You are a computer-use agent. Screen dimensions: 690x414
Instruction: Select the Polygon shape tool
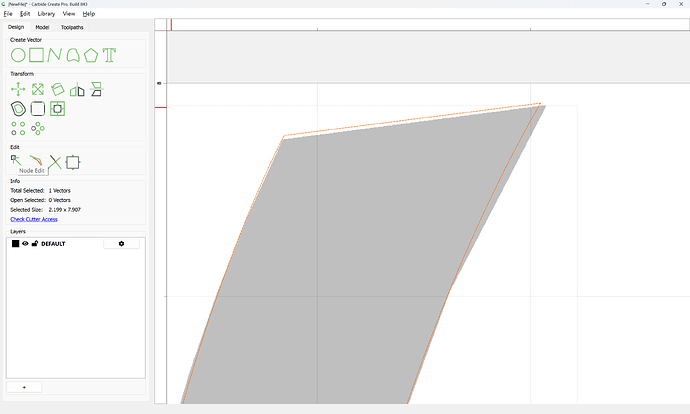(91, 55)
